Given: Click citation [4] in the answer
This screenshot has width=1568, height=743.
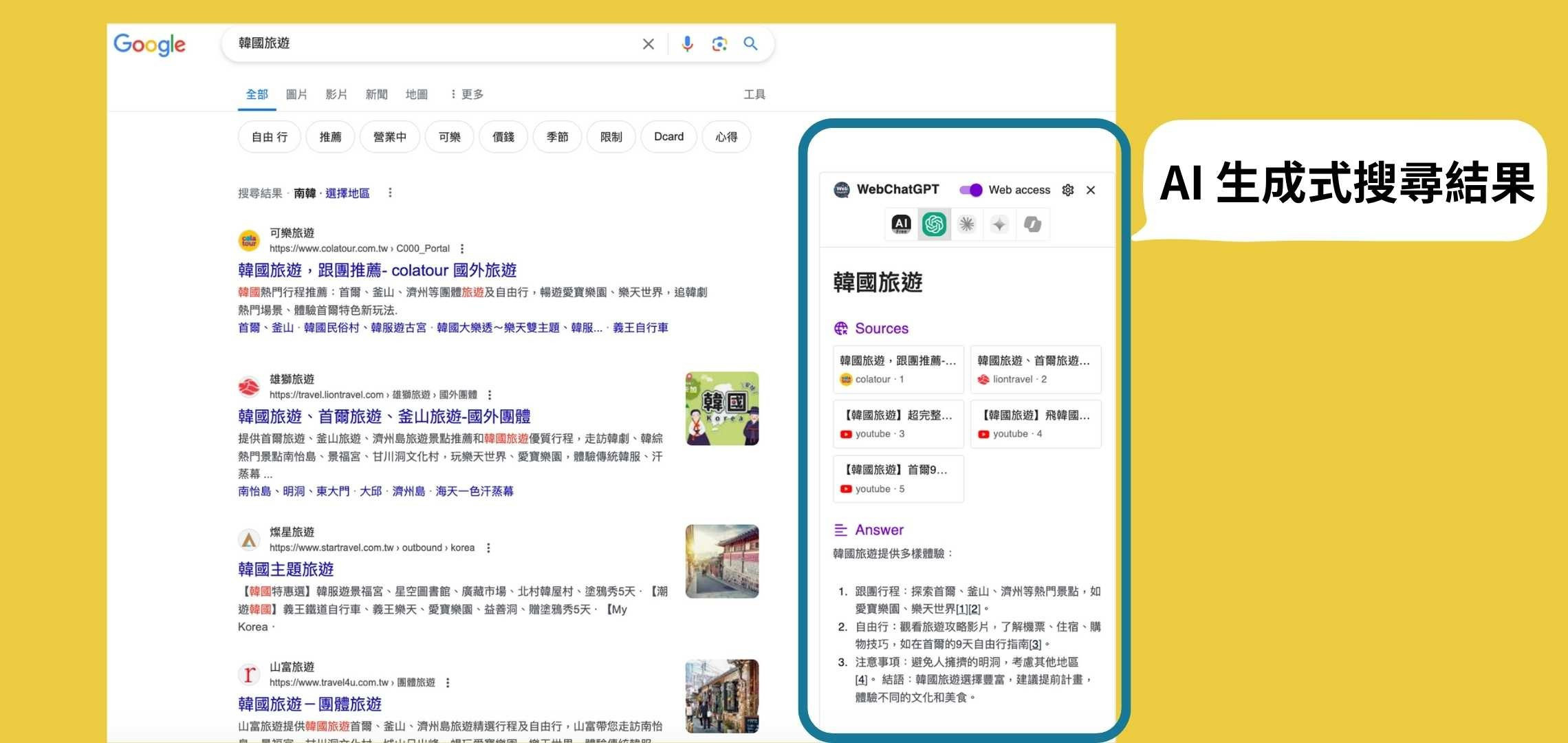Looking at the screenshot, I should (x=861, y=680).
